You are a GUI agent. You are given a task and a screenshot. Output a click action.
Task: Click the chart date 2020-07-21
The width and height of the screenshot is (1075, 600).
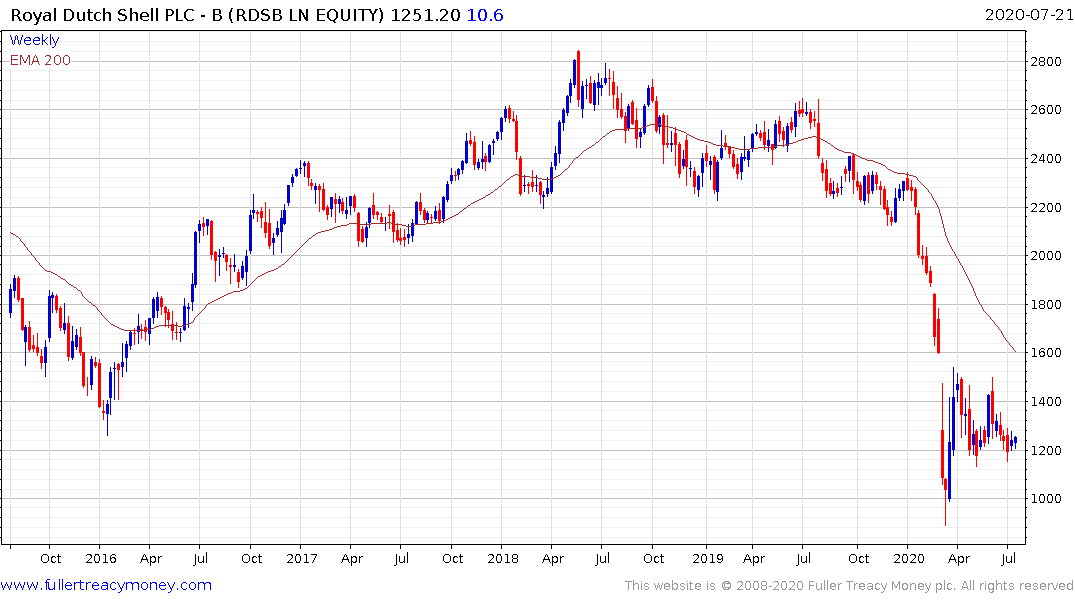[1029, 14]
